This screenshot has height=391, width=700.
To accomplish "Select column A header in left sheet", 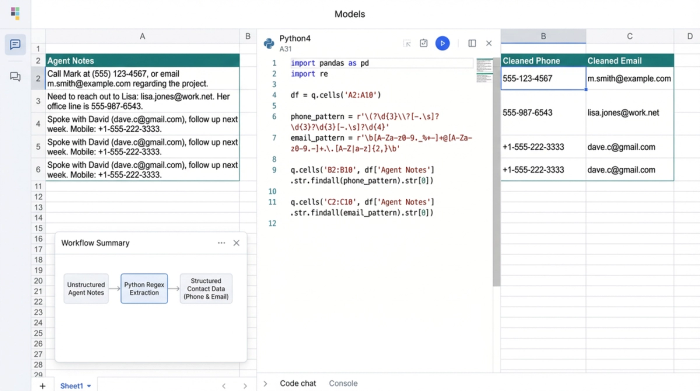I will click(x=142, y=37).
